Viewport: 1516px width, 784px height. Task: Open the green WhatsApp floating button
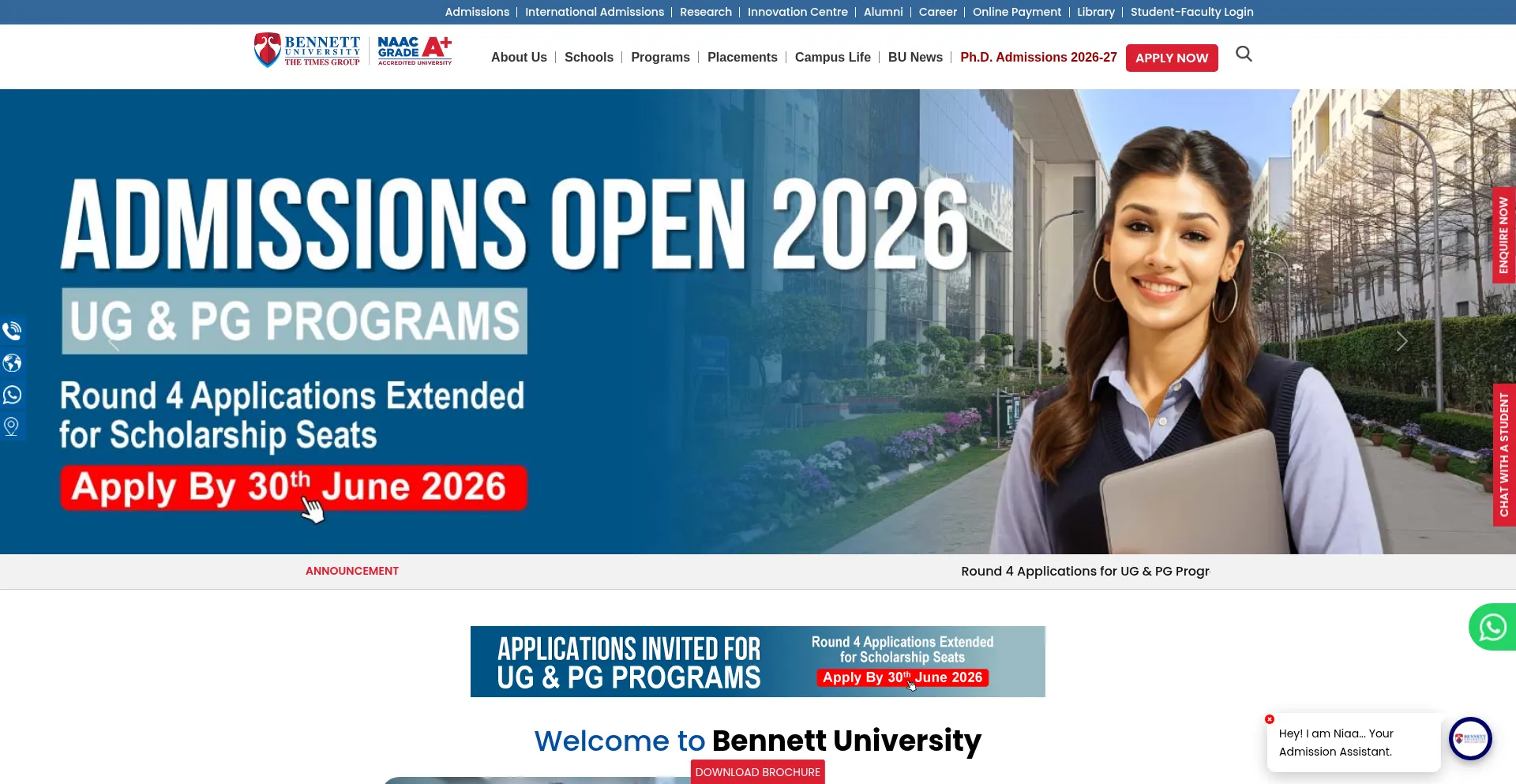[x=1492, y=627]
